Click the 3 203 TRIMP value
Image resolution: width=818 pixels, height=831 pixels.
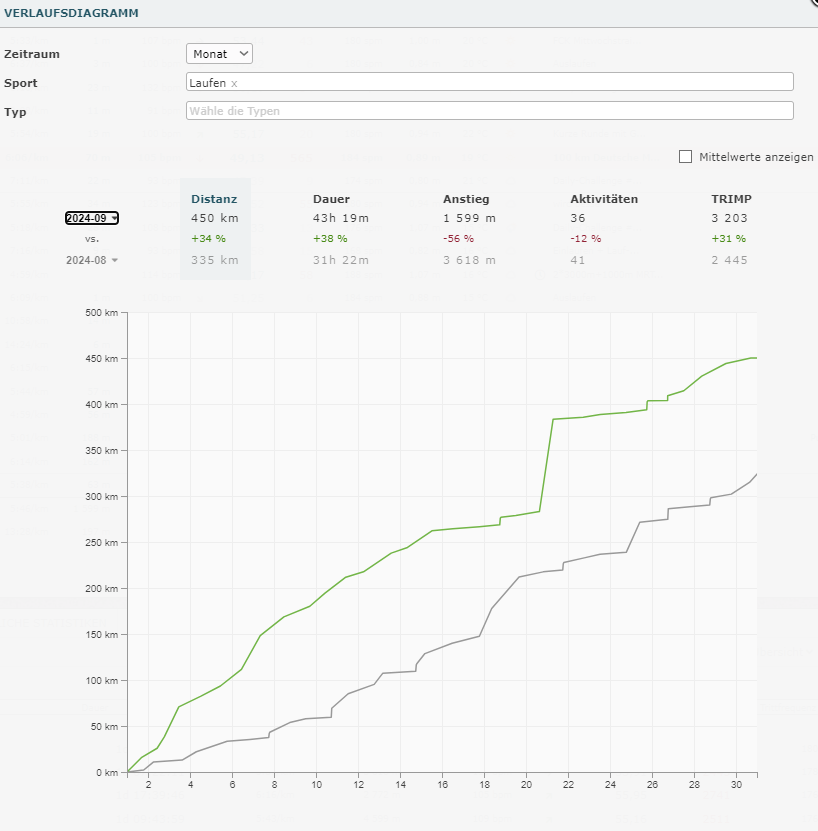(x=729, y=218)
